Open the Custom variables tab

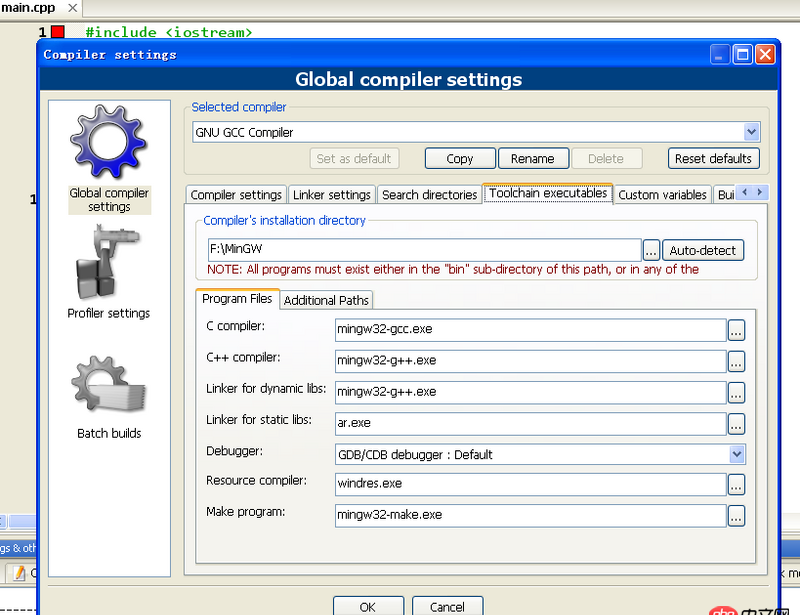coord(662,194)
